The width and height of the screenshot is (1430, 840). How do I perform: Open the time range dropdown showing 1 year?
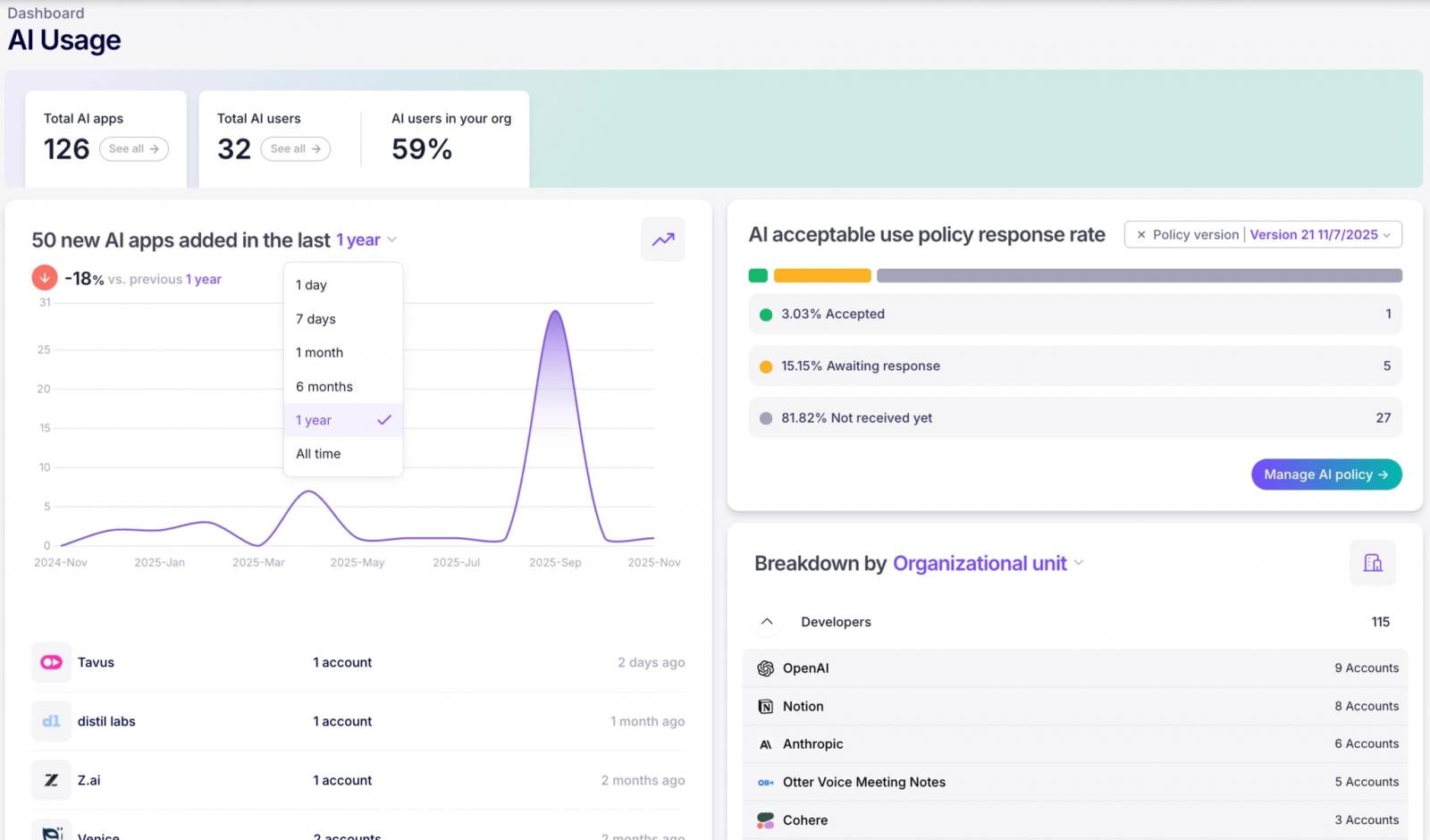tap(365, 239)
